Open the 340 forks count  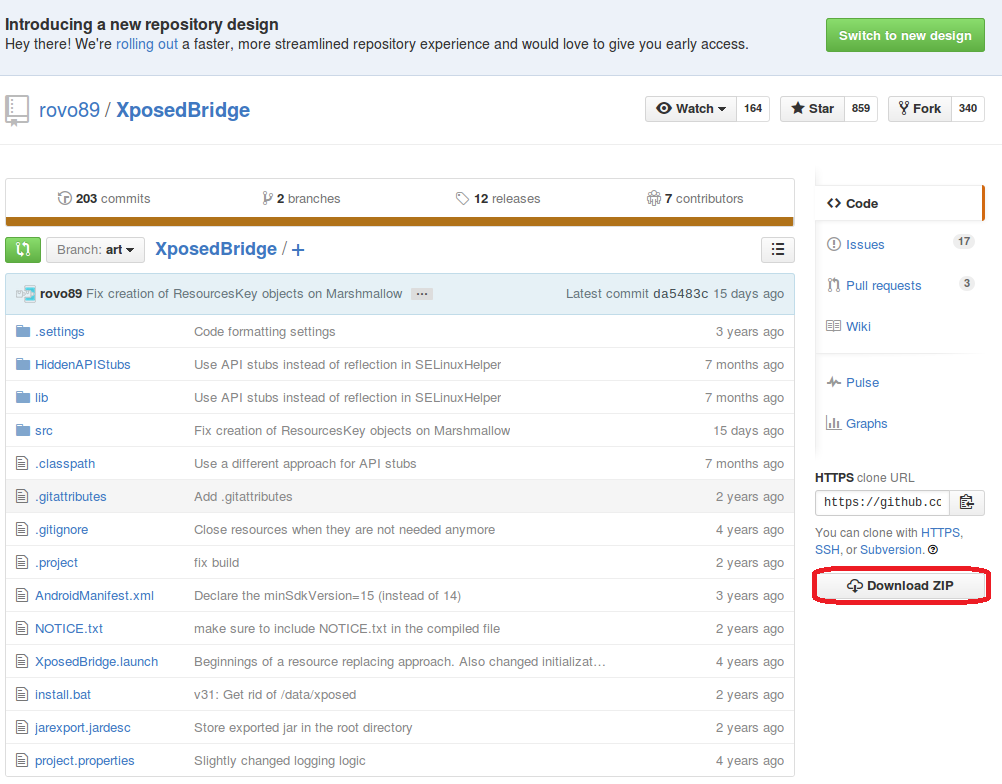click(967, 109)
